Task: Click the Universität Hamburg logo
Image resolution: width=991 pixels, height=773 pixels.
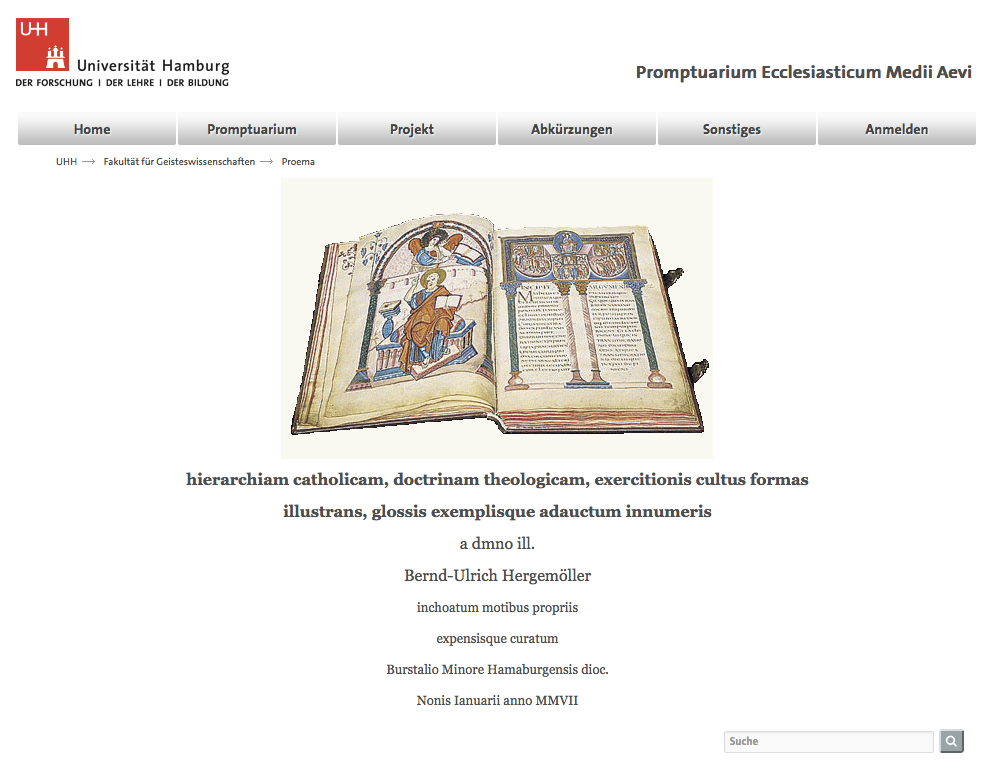Action: click(123, 52)
